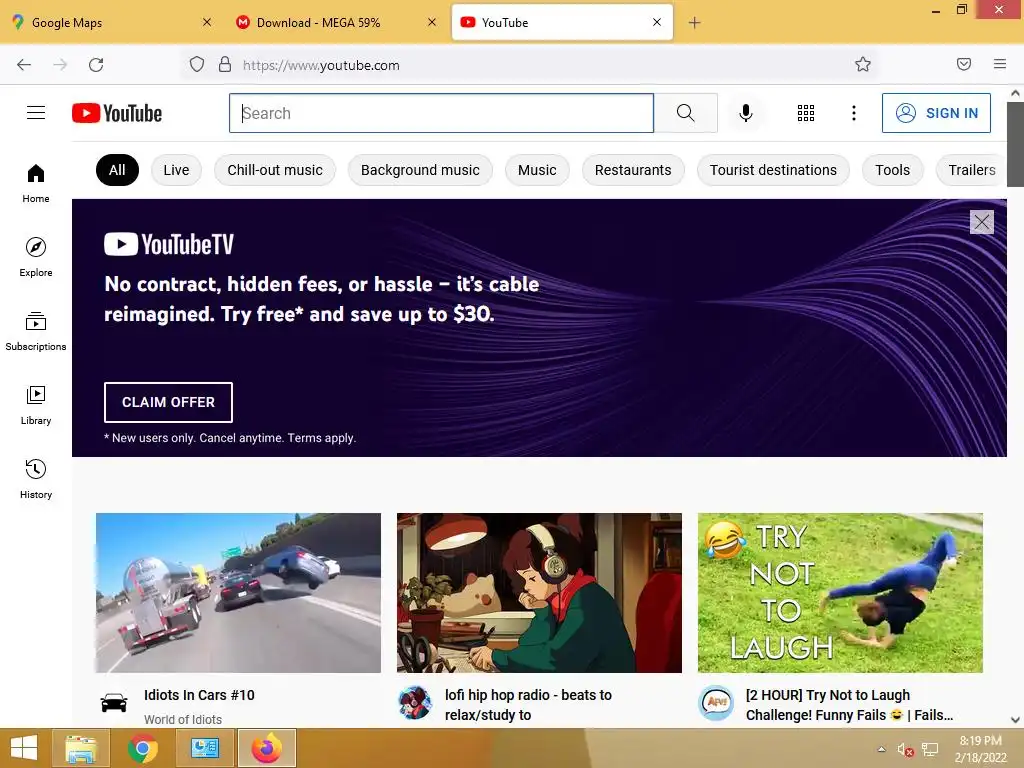Open lofi hip hop radio thumbnail
Screen dimensions: 1024x768
pos(539,593)
